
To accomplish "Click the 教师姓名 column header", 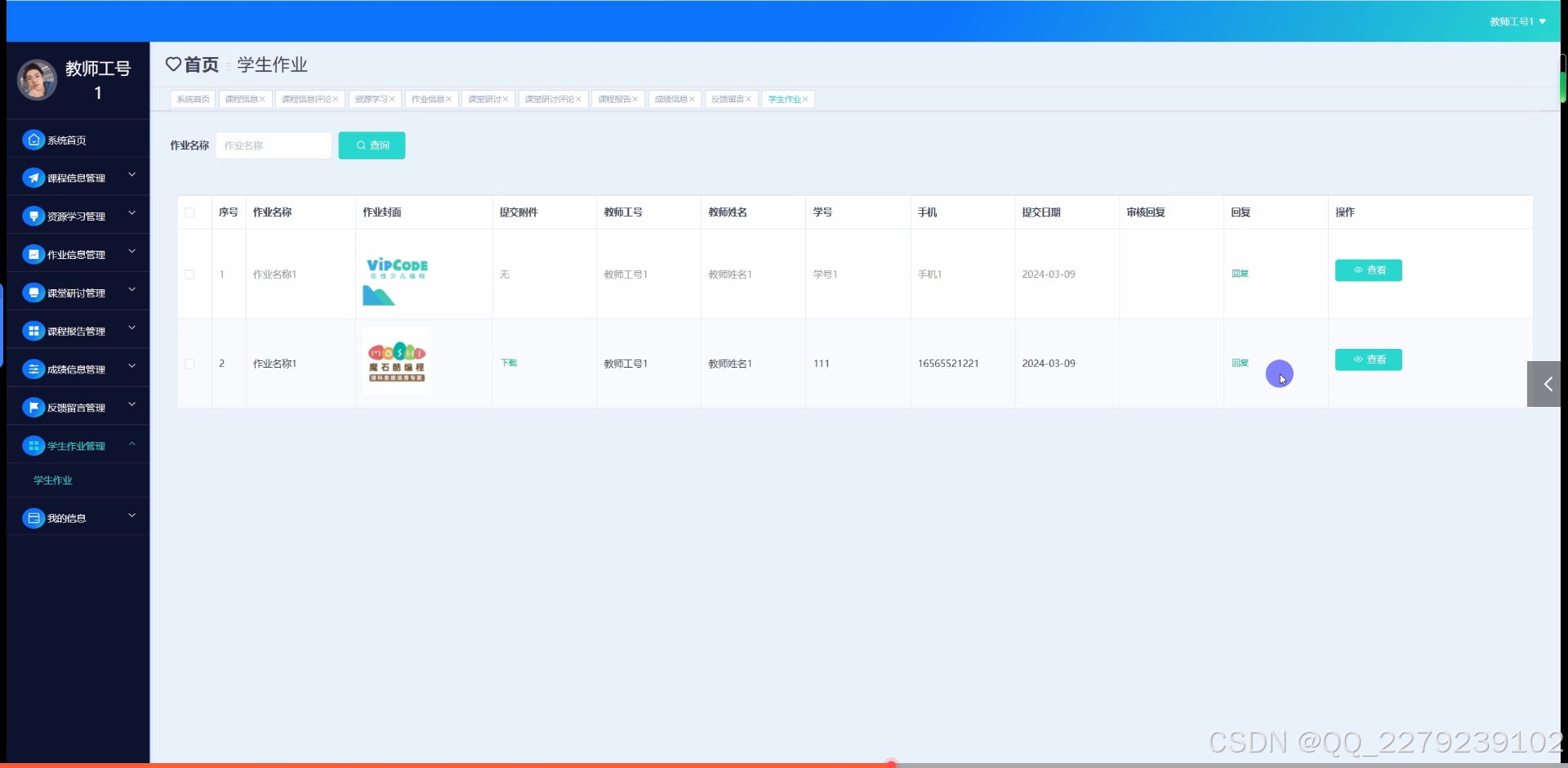I will coord(728,212).
